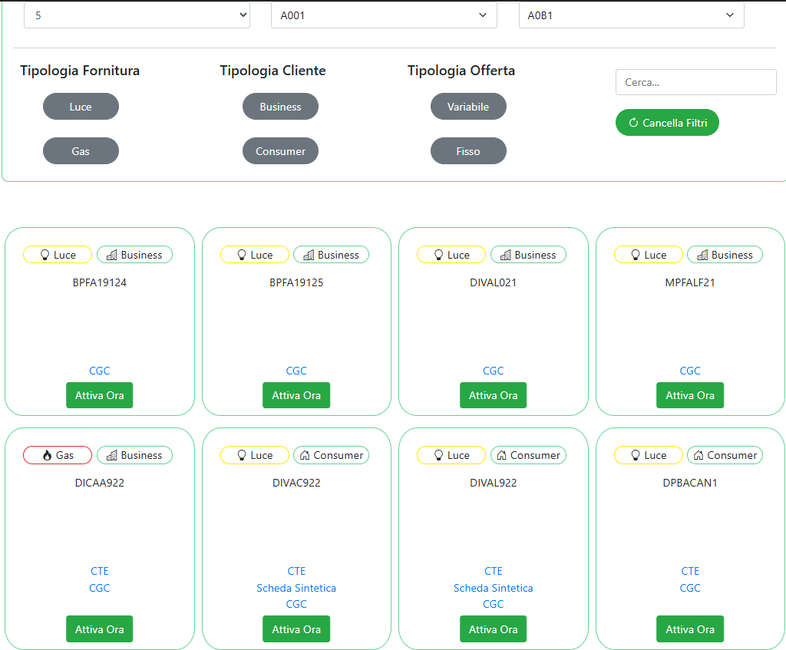The width and height of the screenshot is (786, 650).
Task: Open Scheda Sintetica link on DIVAL922 card
Action: tap(493, 588)
